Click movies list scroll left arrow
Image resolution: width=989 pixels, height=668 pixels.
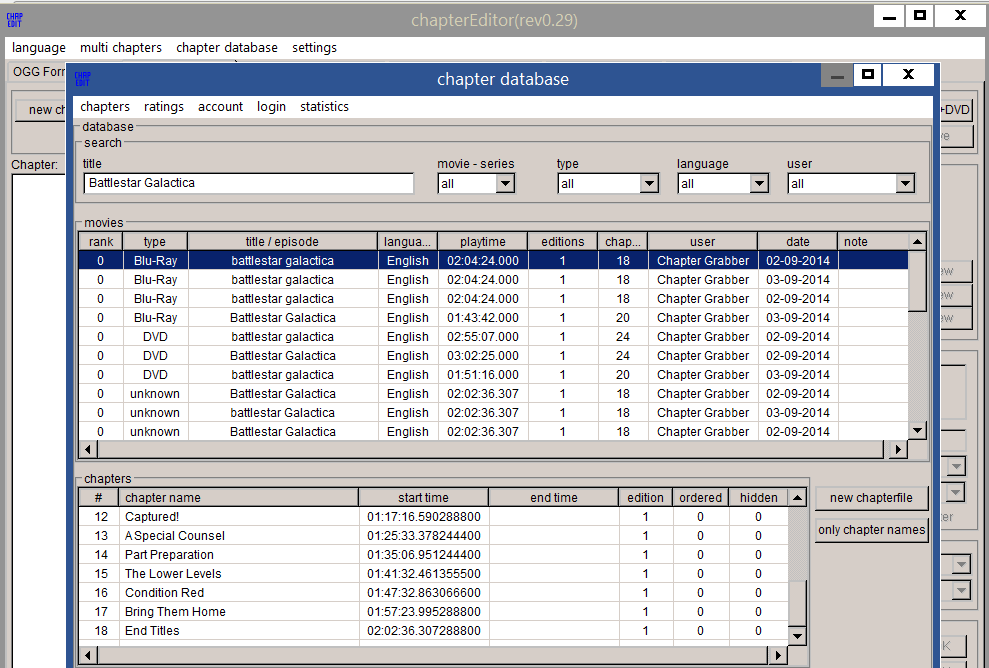[88, 449]
